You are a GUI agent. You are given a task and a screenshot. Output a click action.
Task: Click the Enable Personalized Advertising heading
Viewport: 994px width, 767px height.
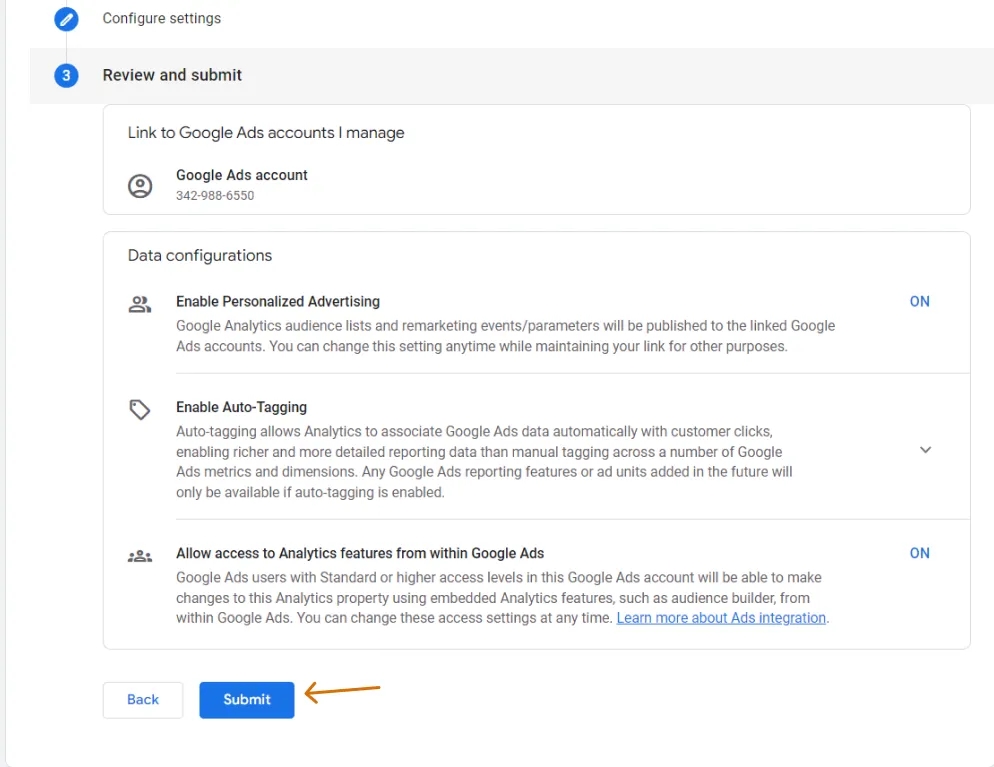tap(278, 302)
